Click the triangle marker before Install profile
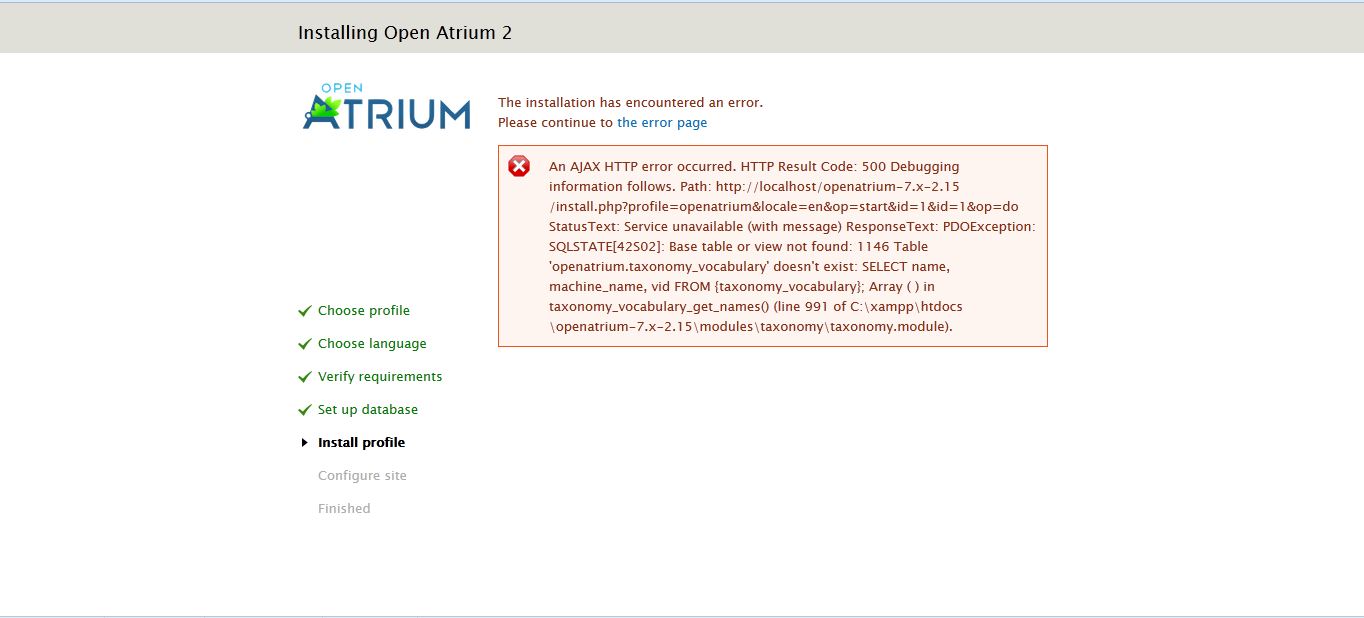Viewport: 1364px width, 618px height. click(305, 442)
